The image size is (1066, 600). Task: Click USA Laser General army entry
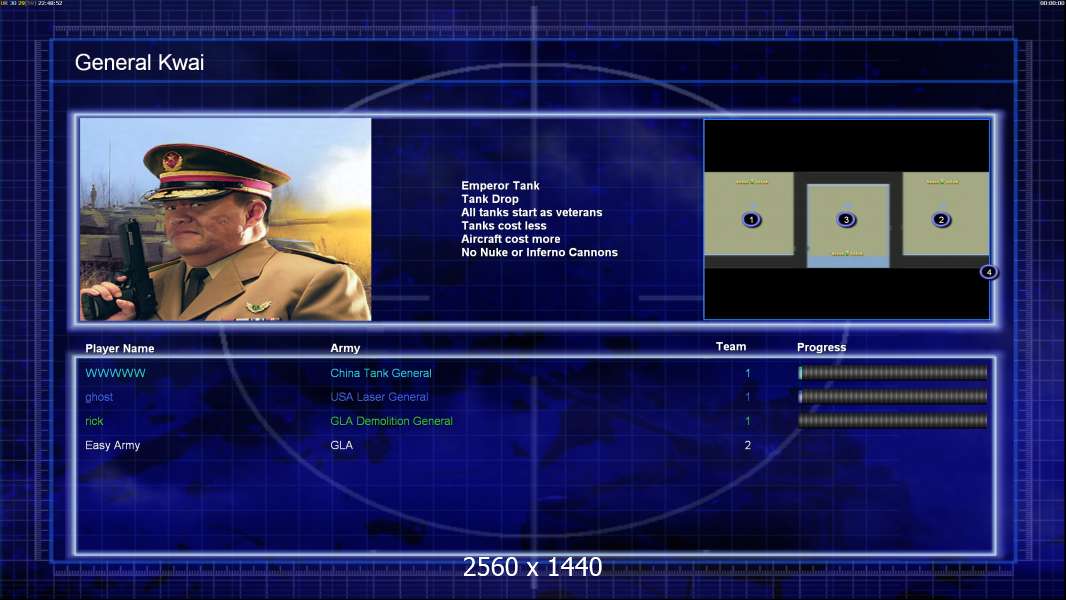click(379, 397)
